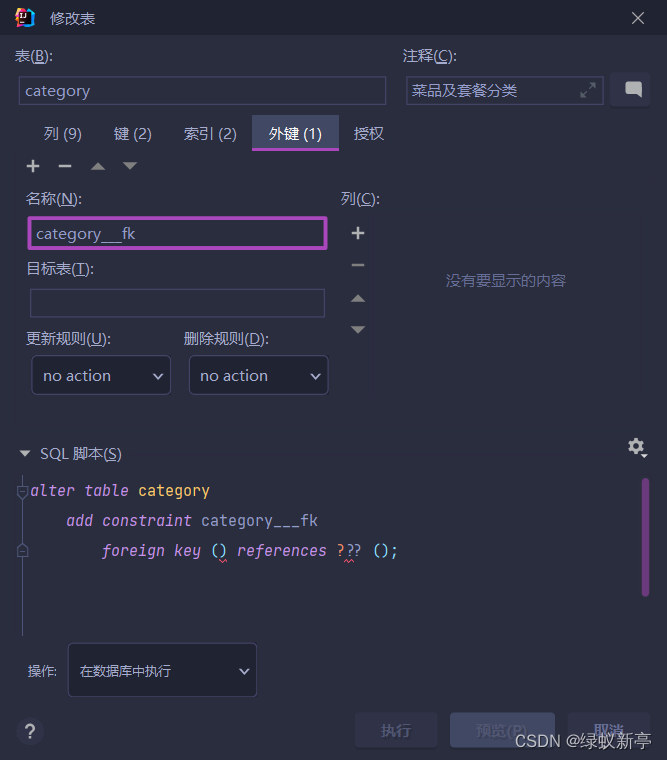
Task: Focus the table name field containing category
Action: point(202,91)
